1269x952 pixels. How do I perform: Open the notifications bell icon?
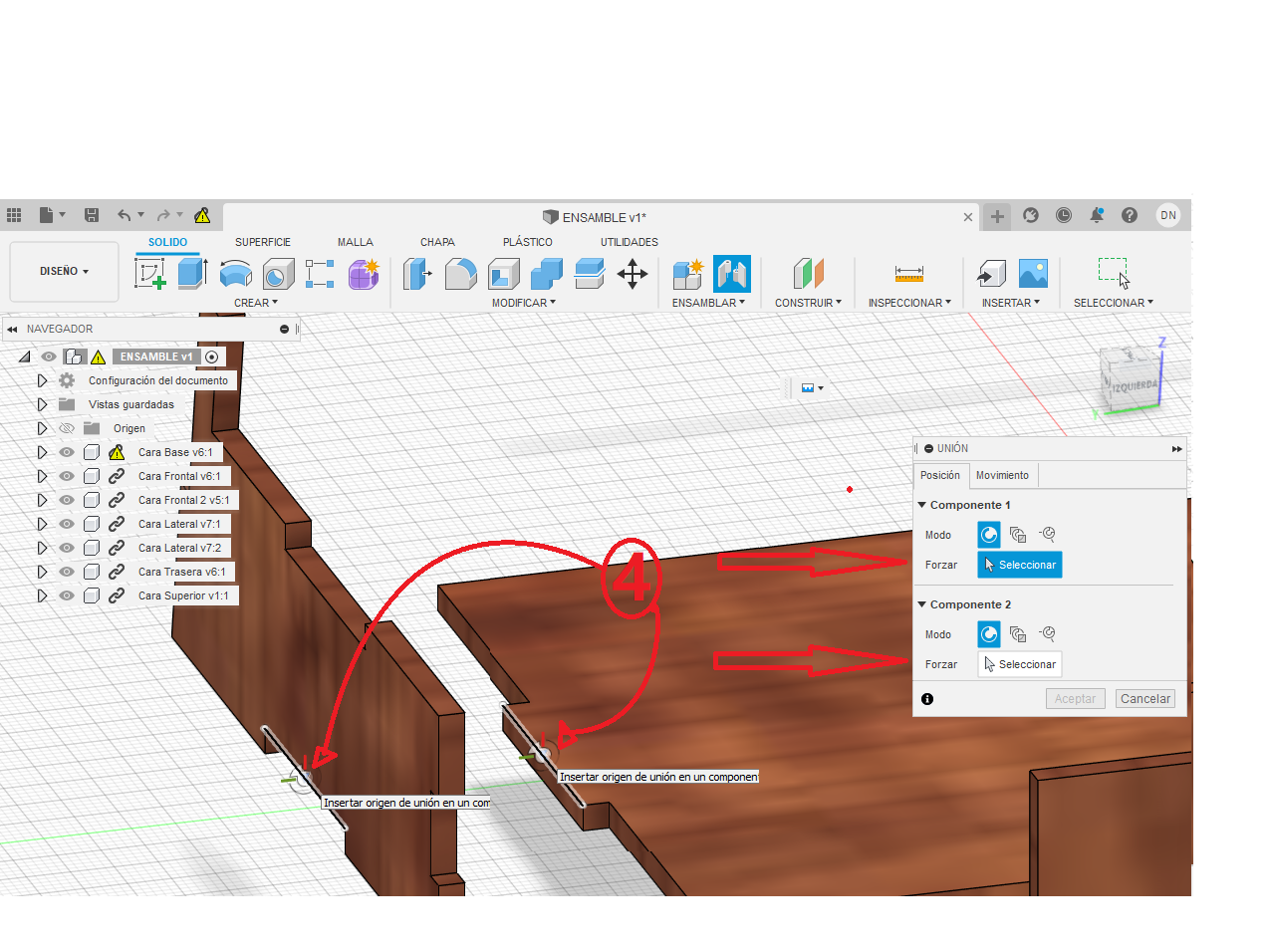[x=1097, y=215]
